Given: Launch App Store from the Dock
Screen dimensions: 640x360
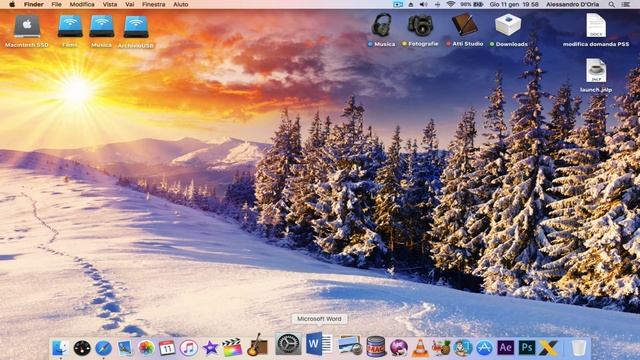Looking at the screenshot, I should (484, 348).
